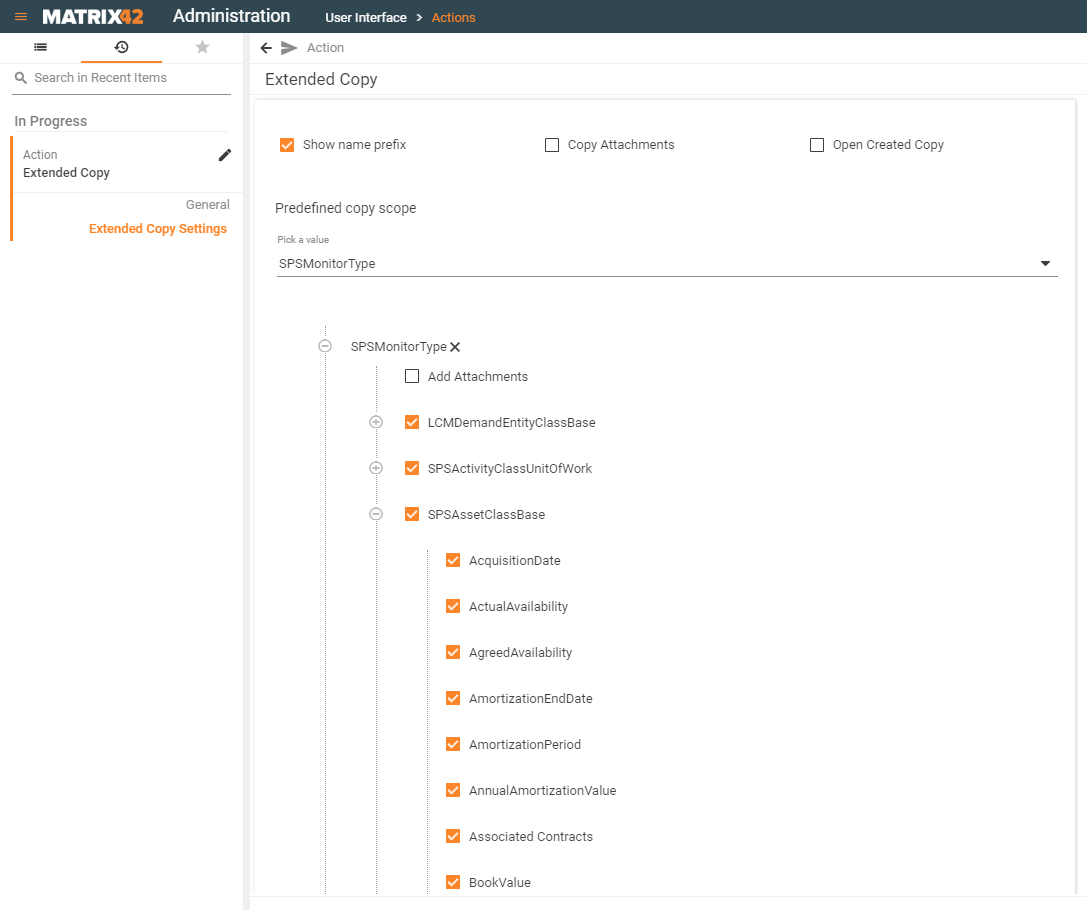Collapse the SPSMonitorType root node

coord(324,346)
